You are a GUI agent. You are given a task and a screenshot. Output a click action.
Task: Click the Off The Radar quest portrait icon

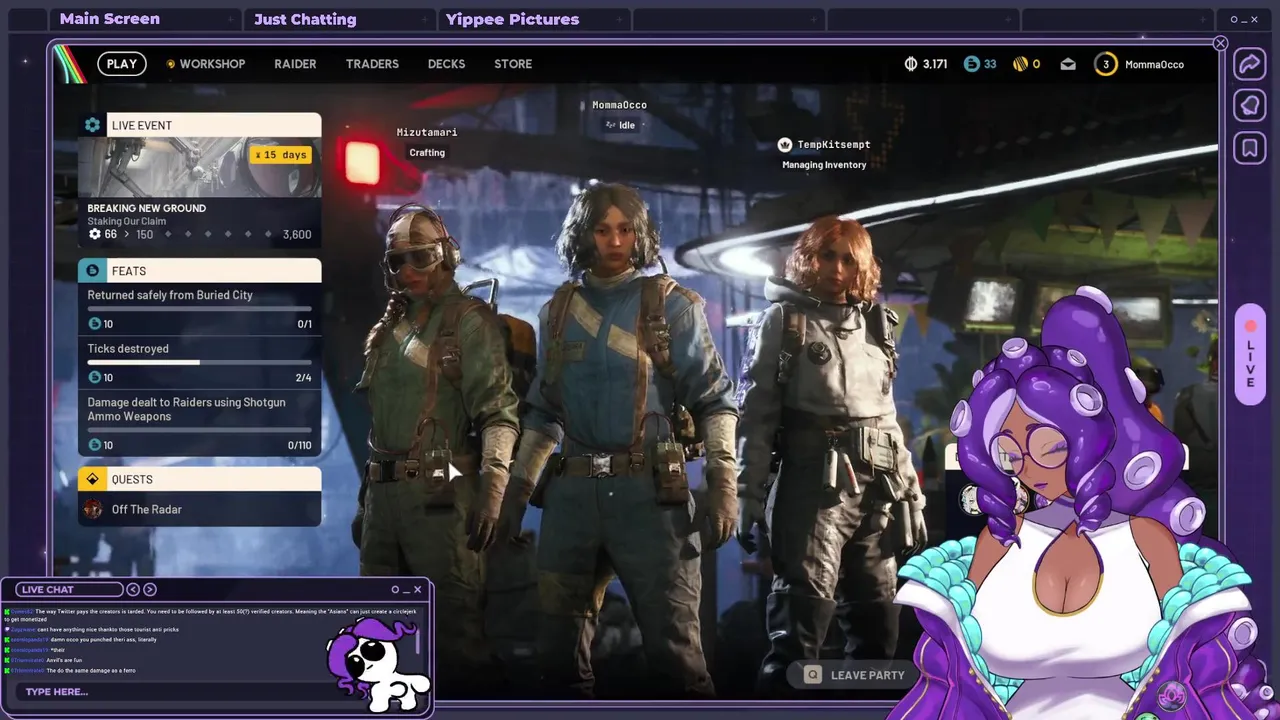pos(93,509)
